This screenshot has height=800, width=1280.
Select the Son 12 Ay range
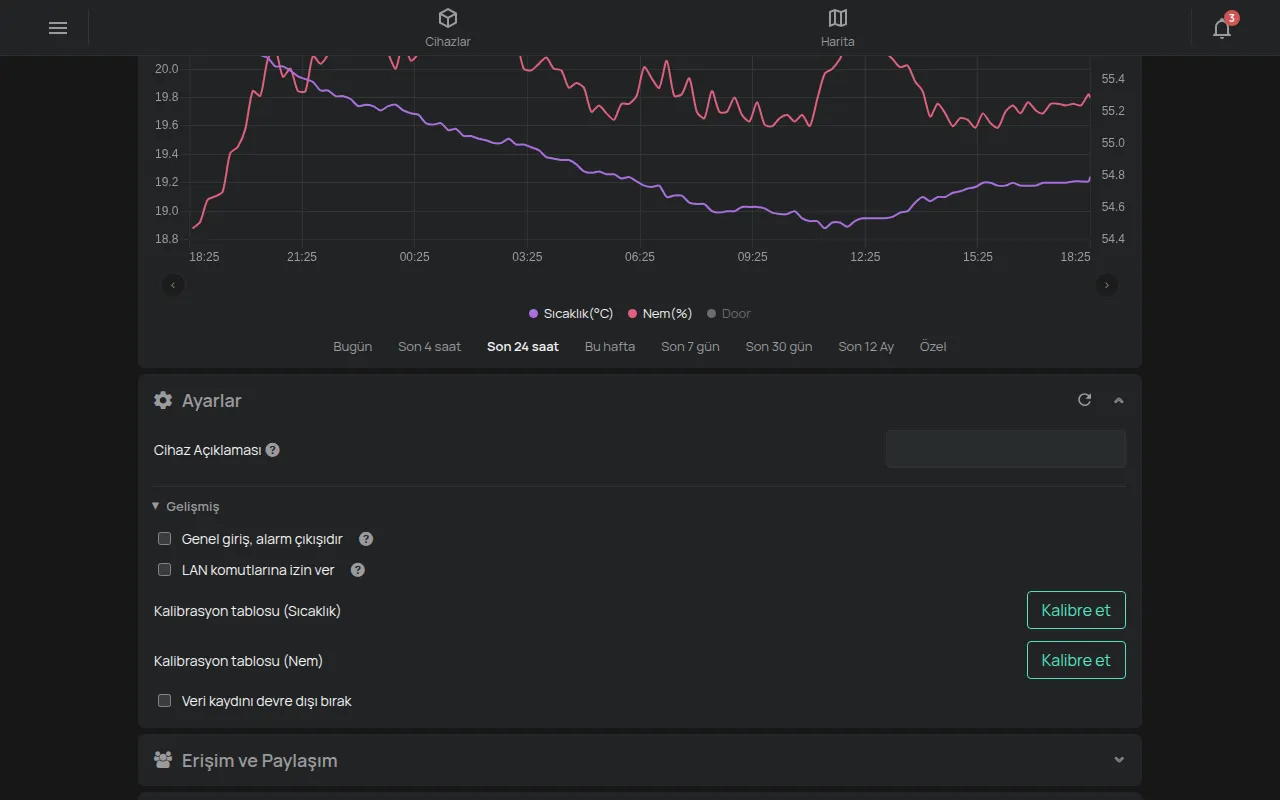tap(866, 347)
